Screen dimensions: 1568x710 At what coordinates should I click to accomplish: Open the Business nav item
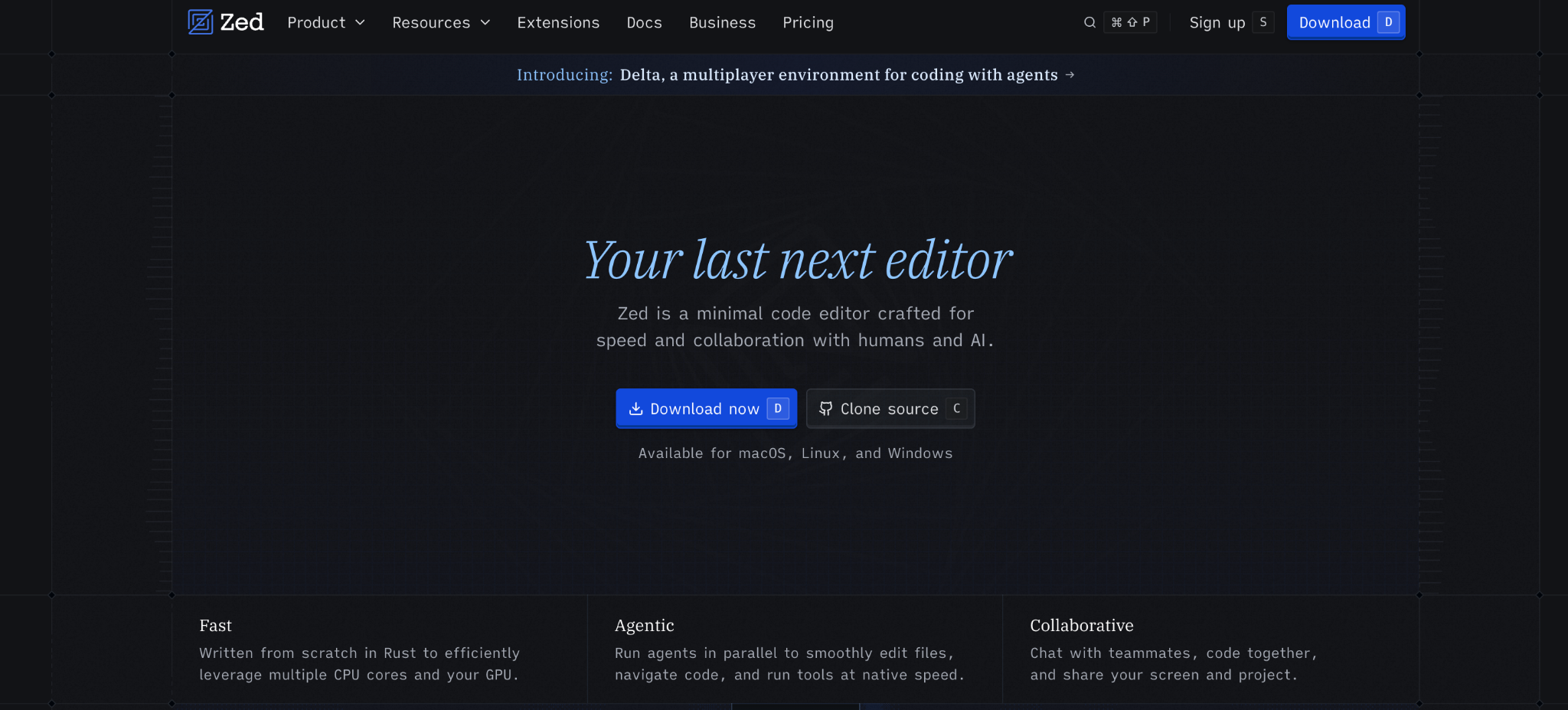pyautogui.click(x=722, y=23)
